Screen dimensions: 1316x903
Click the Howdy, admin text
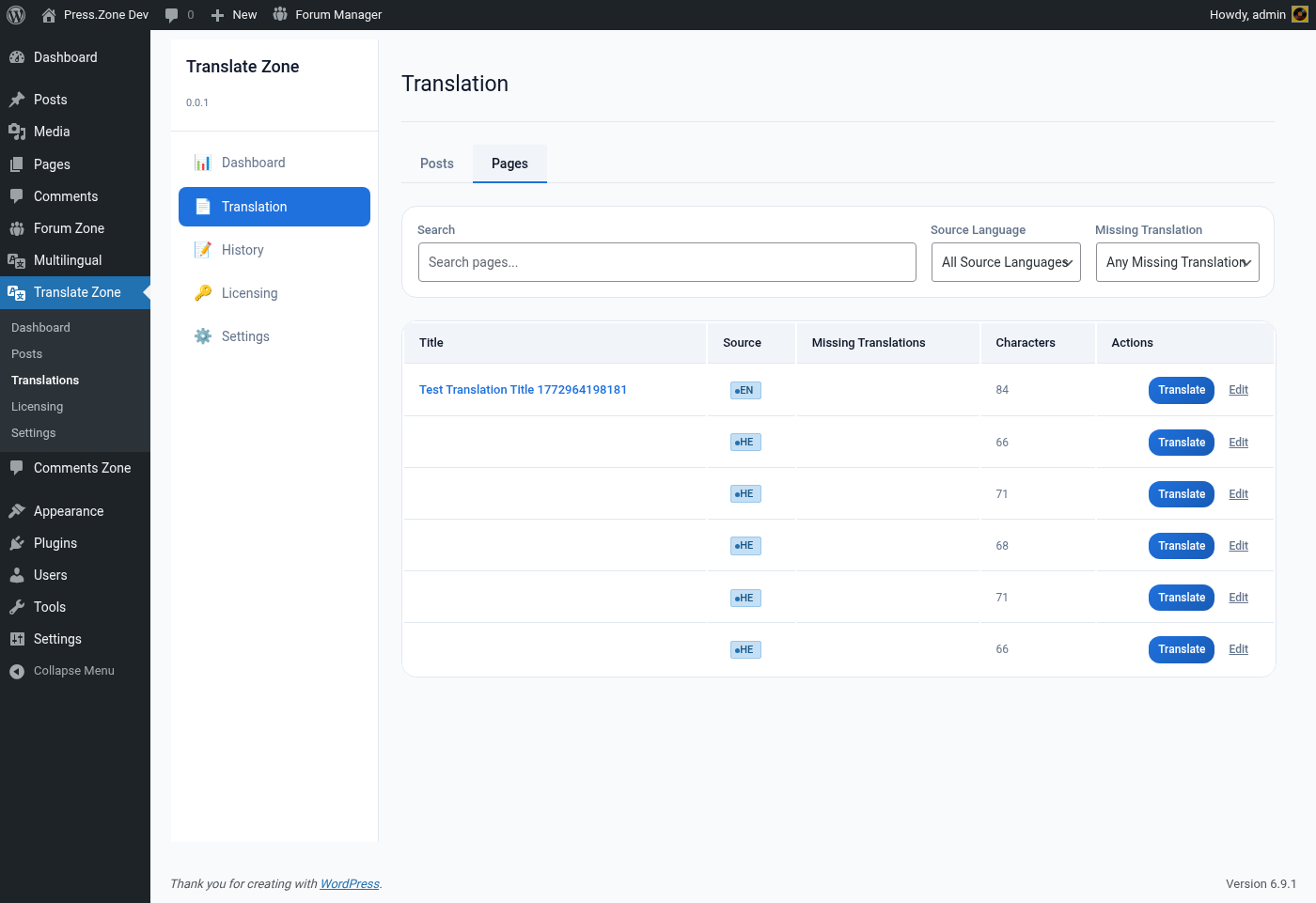pyautogui.click(x=1247, y=15)
